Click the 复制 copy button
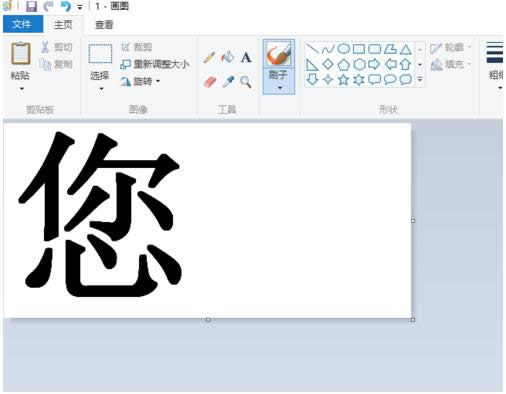This screenshot has height=394, width=506. tap(56, 64)
